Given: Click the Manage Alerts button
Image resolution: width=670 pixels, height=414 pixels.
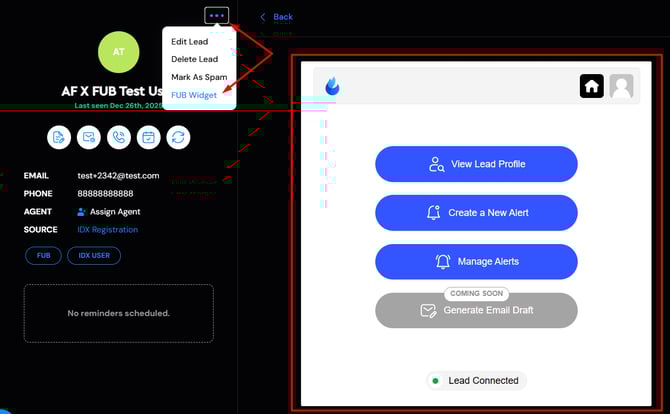Looking at the screenshot, I should [x=476, y=262].
